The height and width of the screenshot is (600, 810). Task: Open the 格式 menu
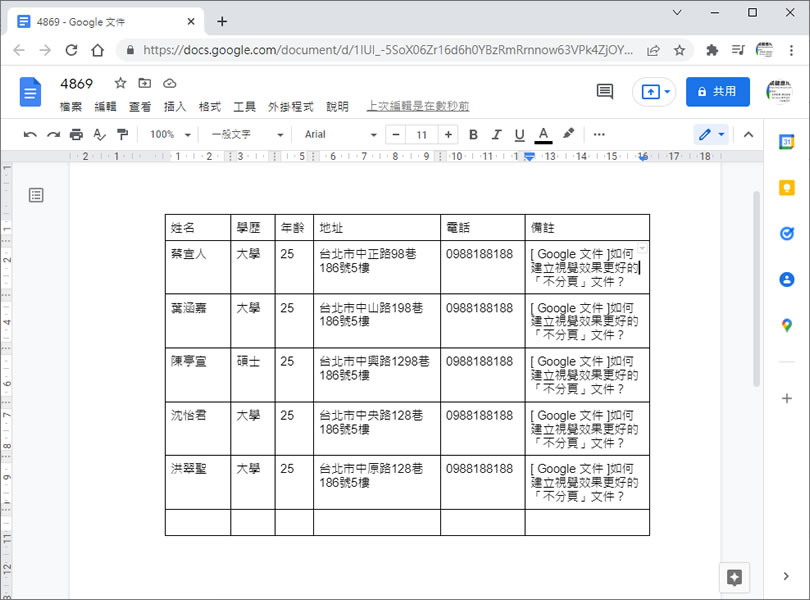click(x=210, y=107)
